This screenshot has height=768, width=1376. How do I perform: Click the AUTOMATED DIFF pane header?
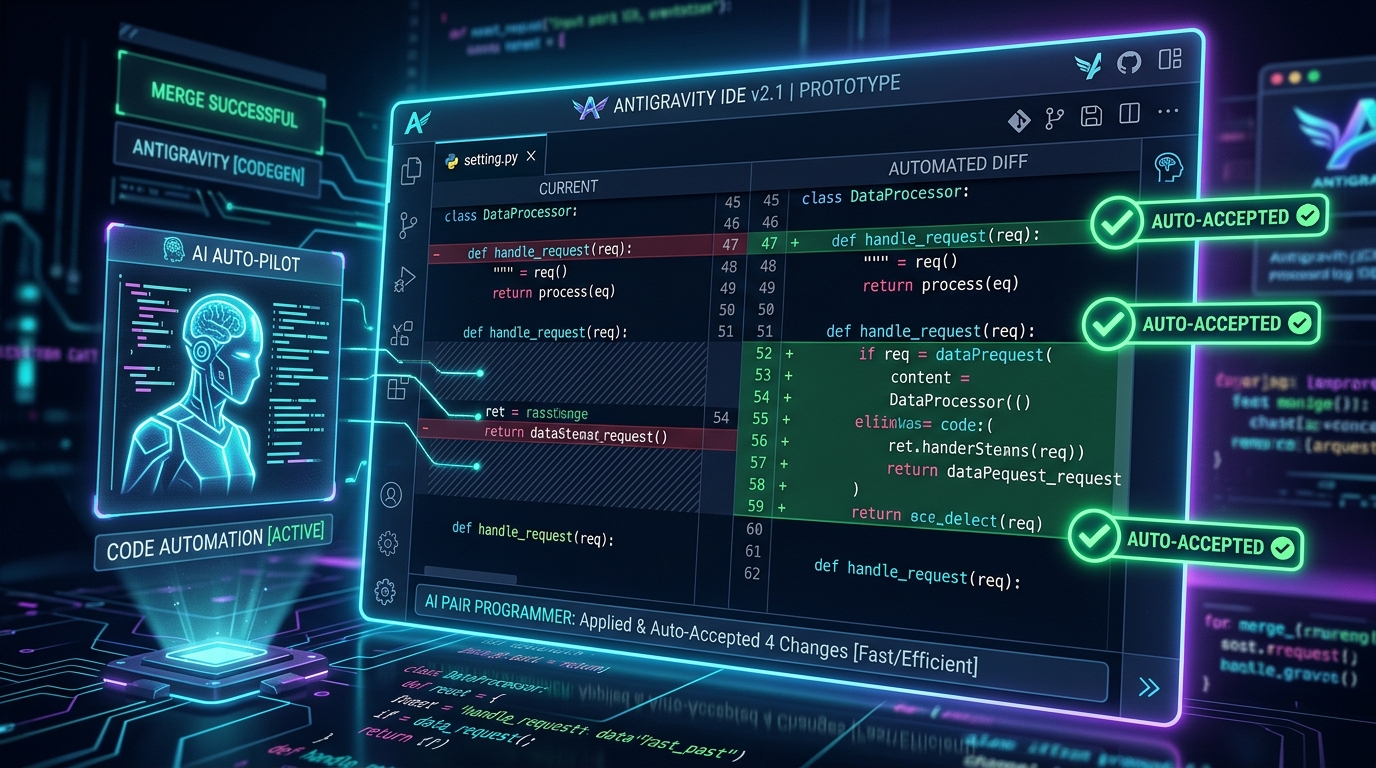pyautogui.click(x=958, y=165)
